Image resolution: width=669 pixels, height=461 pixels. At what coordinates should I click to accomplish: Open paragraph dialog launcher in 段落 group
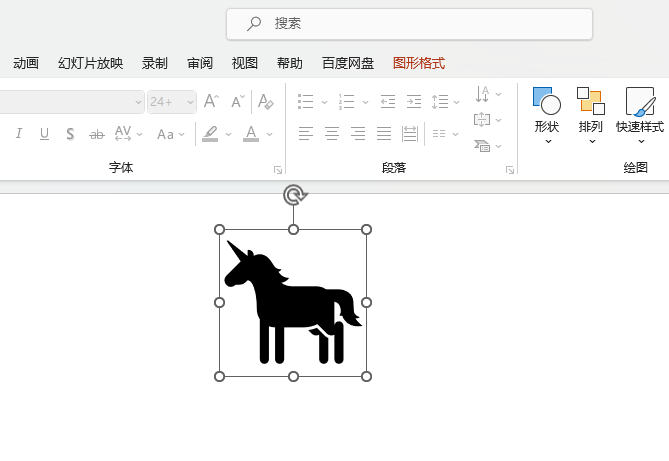coord(510,170)
